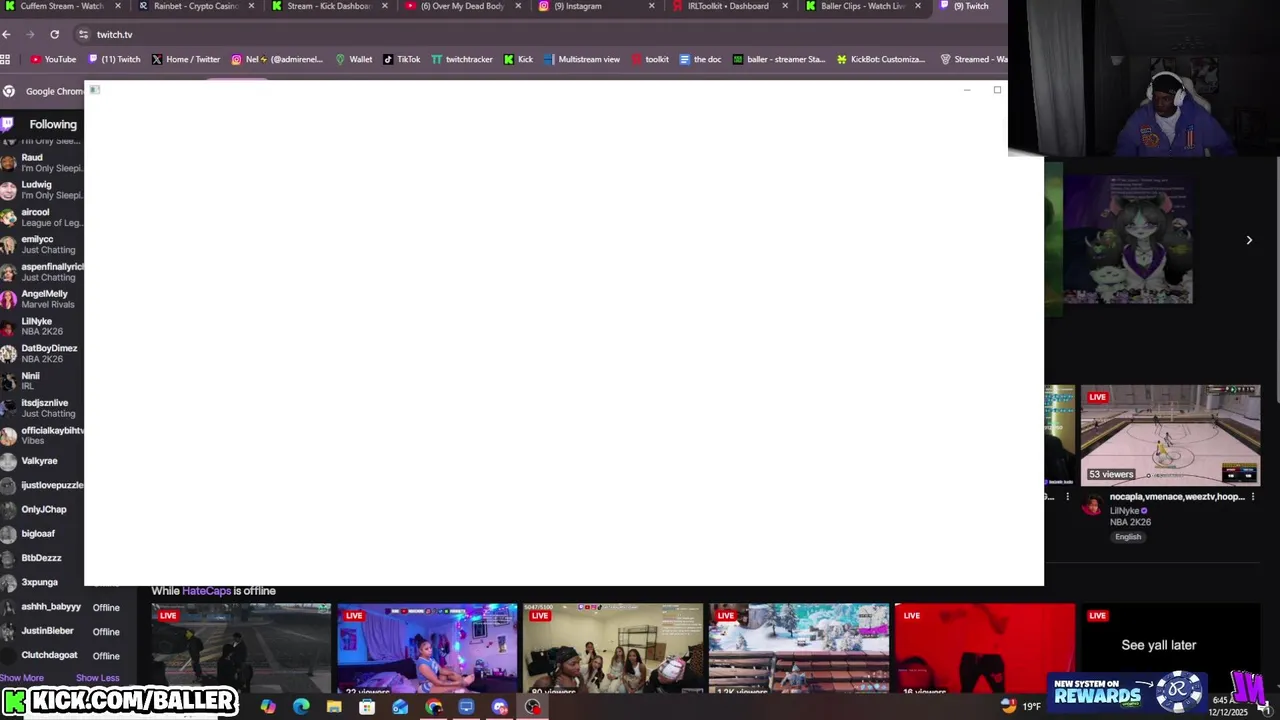Close the Baller Clips tab

pyautogui.click(x=918, y=6)
